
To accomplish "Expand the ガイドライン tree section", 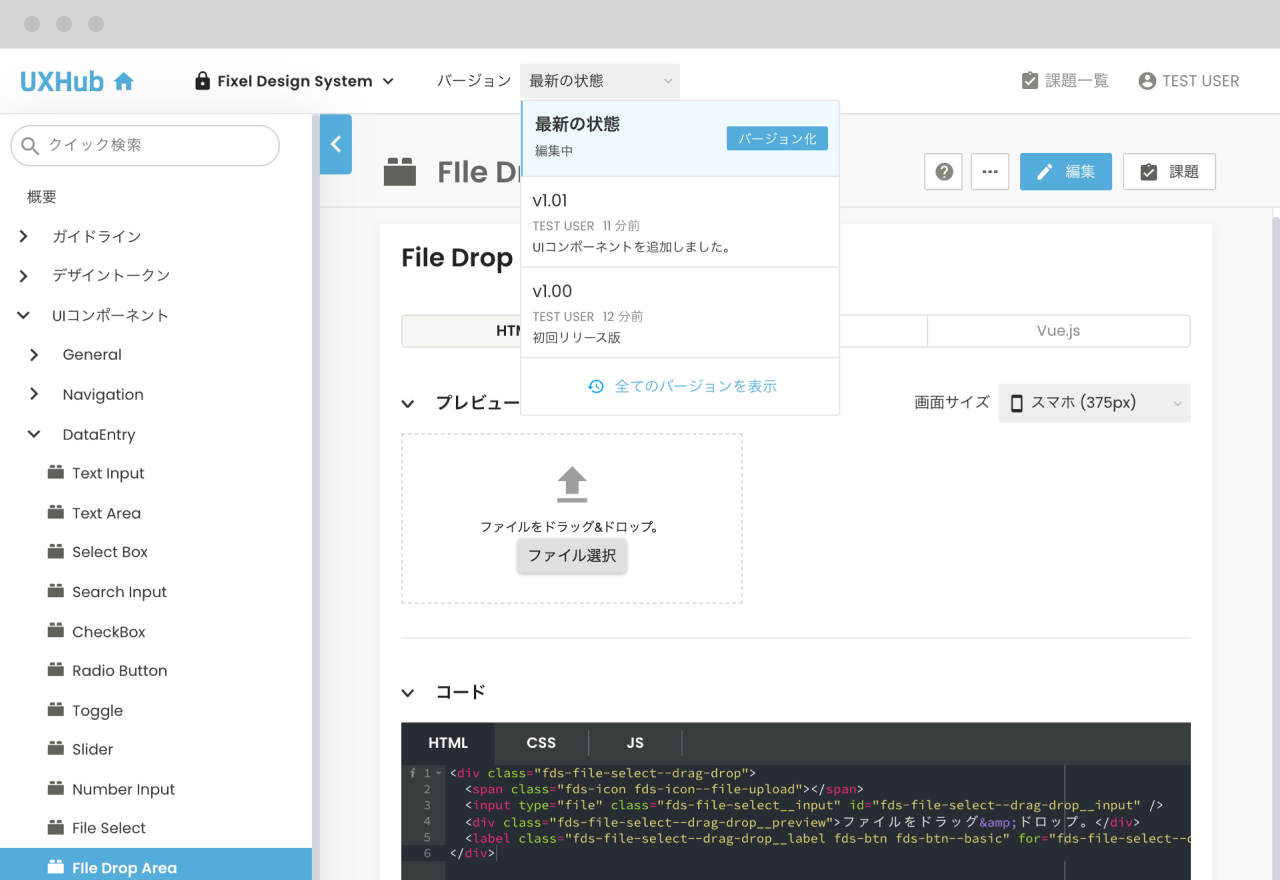I will point(24,237).
